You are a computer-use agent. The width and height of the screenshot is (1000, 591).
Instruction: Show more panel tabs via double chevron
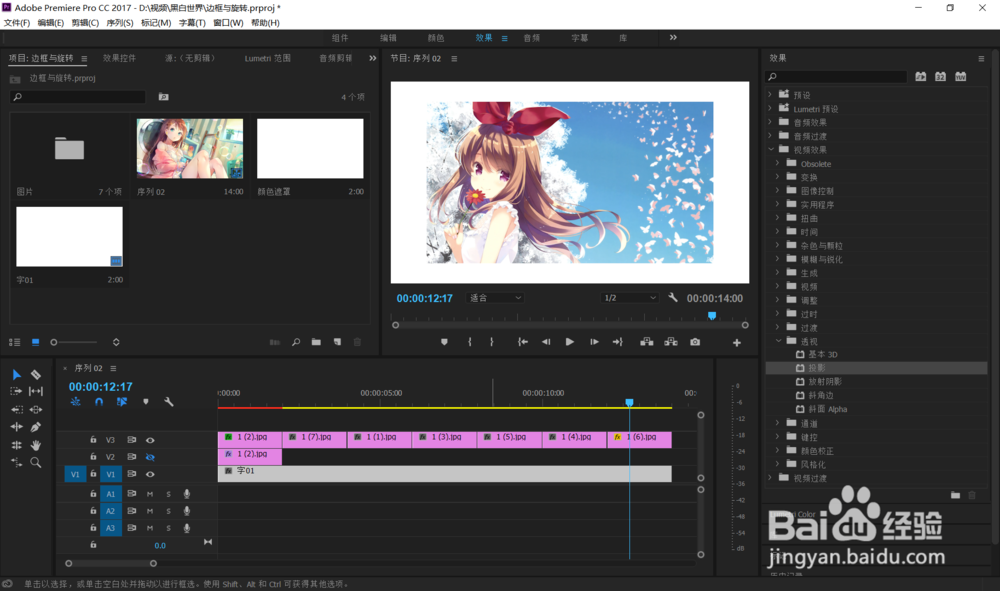point(372,58)
